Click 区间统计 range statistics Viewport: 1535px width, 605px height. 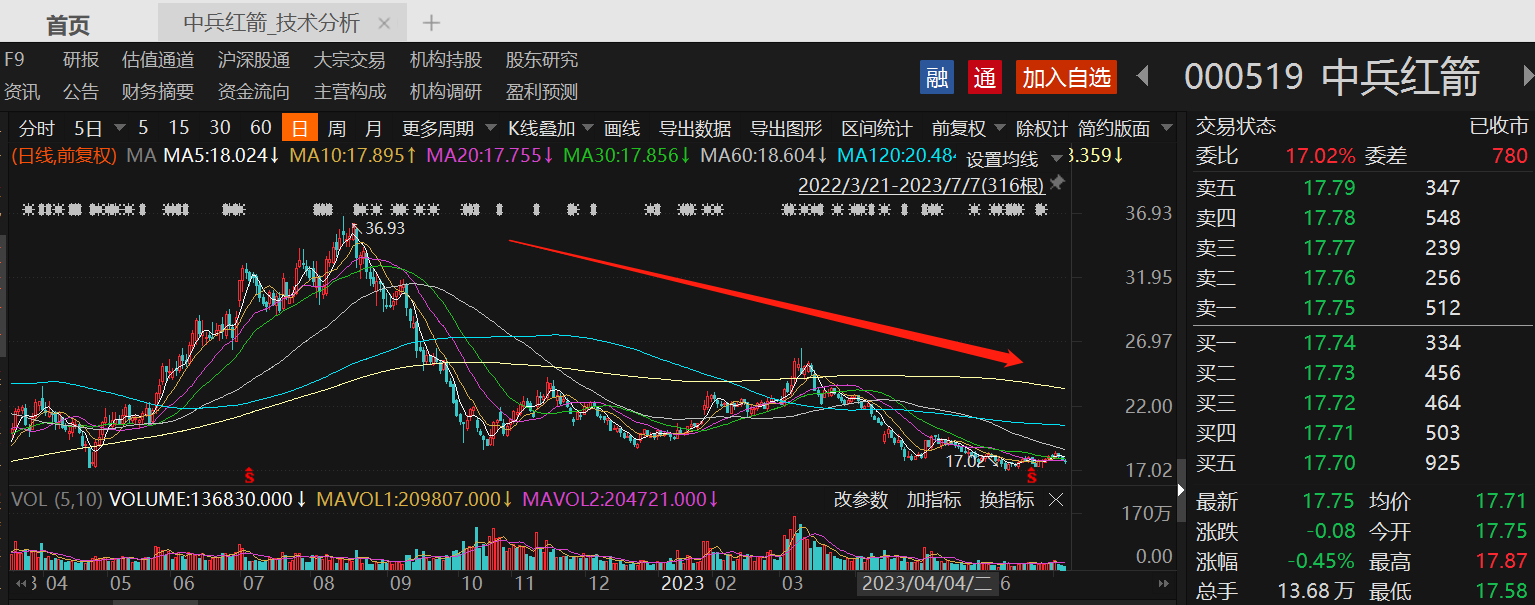(x=877, y=128)
